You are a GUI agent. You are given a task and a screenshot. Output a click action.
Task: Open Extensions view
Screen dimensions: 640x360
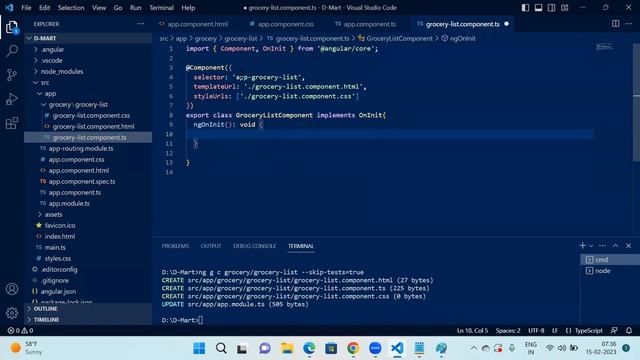coord(12,123)
